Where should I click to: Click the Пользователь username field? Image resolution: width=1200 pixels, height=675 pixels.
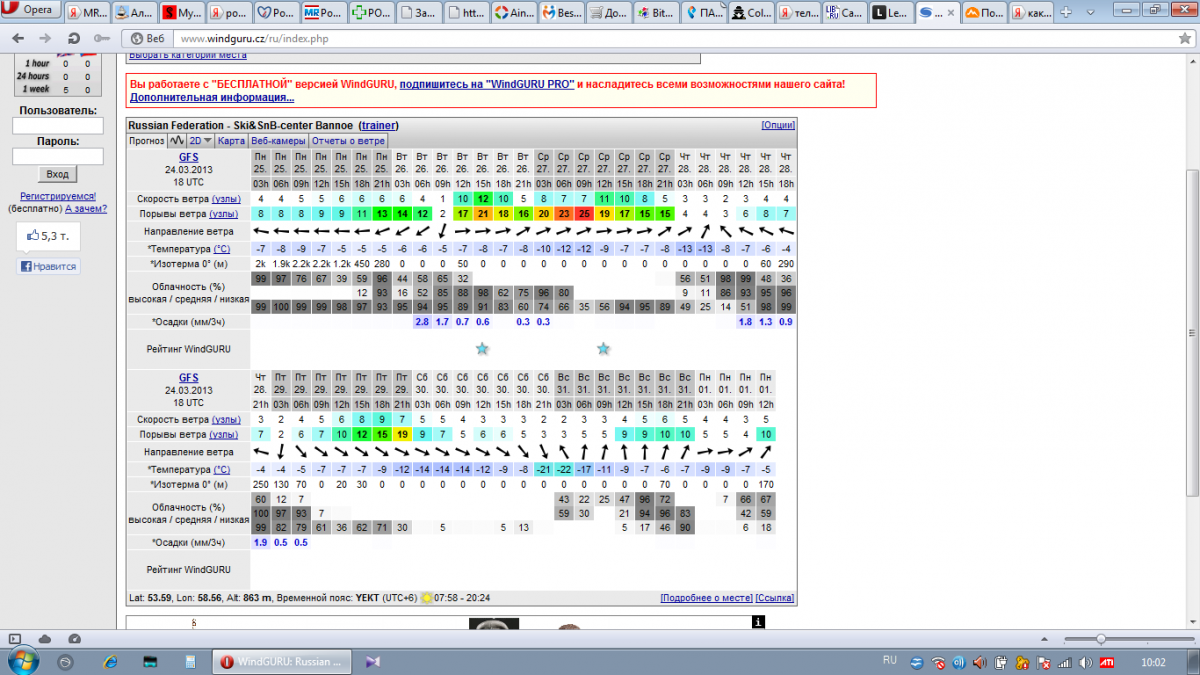pyautogui.click(x=58, y=126)
